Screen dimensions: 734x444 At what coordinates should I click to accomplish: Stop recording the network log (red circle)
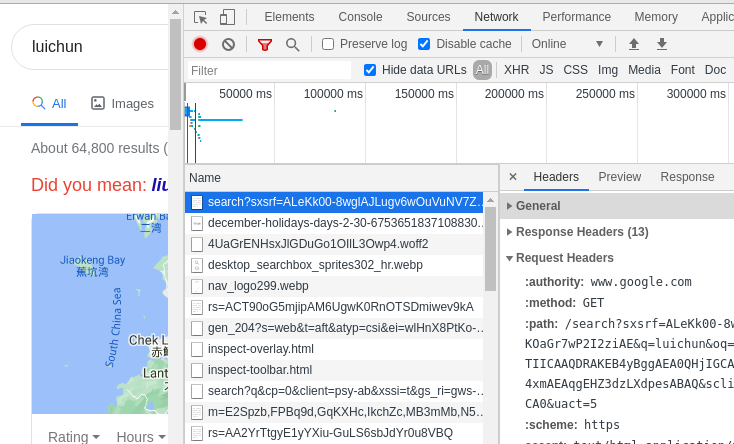(200, 44)
